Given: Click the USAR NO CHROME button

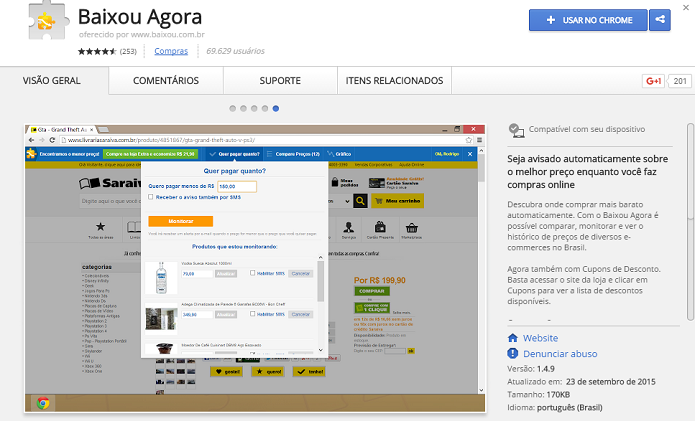Looking at the screenshot, I should 588,20.
